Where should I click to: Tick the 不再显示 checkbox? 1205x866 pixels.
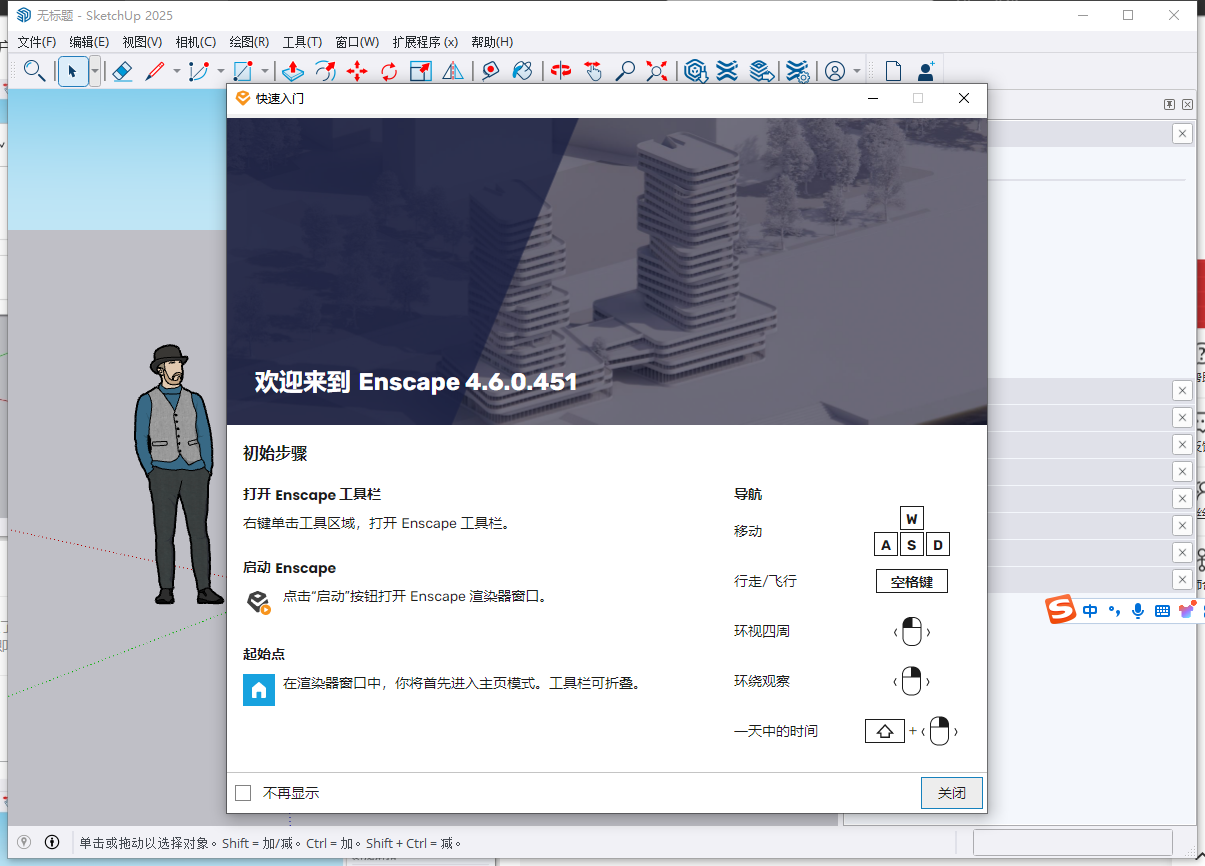(242, 792)
